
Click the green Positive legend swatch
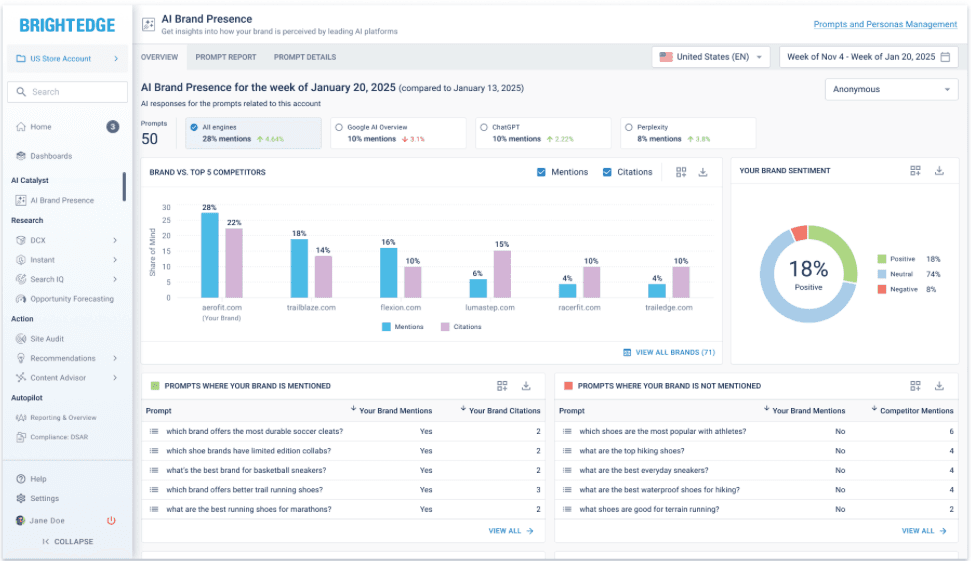(x=881, y=259)
